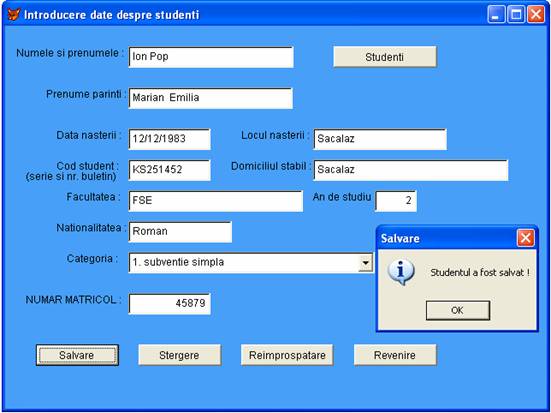551x413 pixels.
Task: Refresh the form with Reimprospatare
Action: 287,355
